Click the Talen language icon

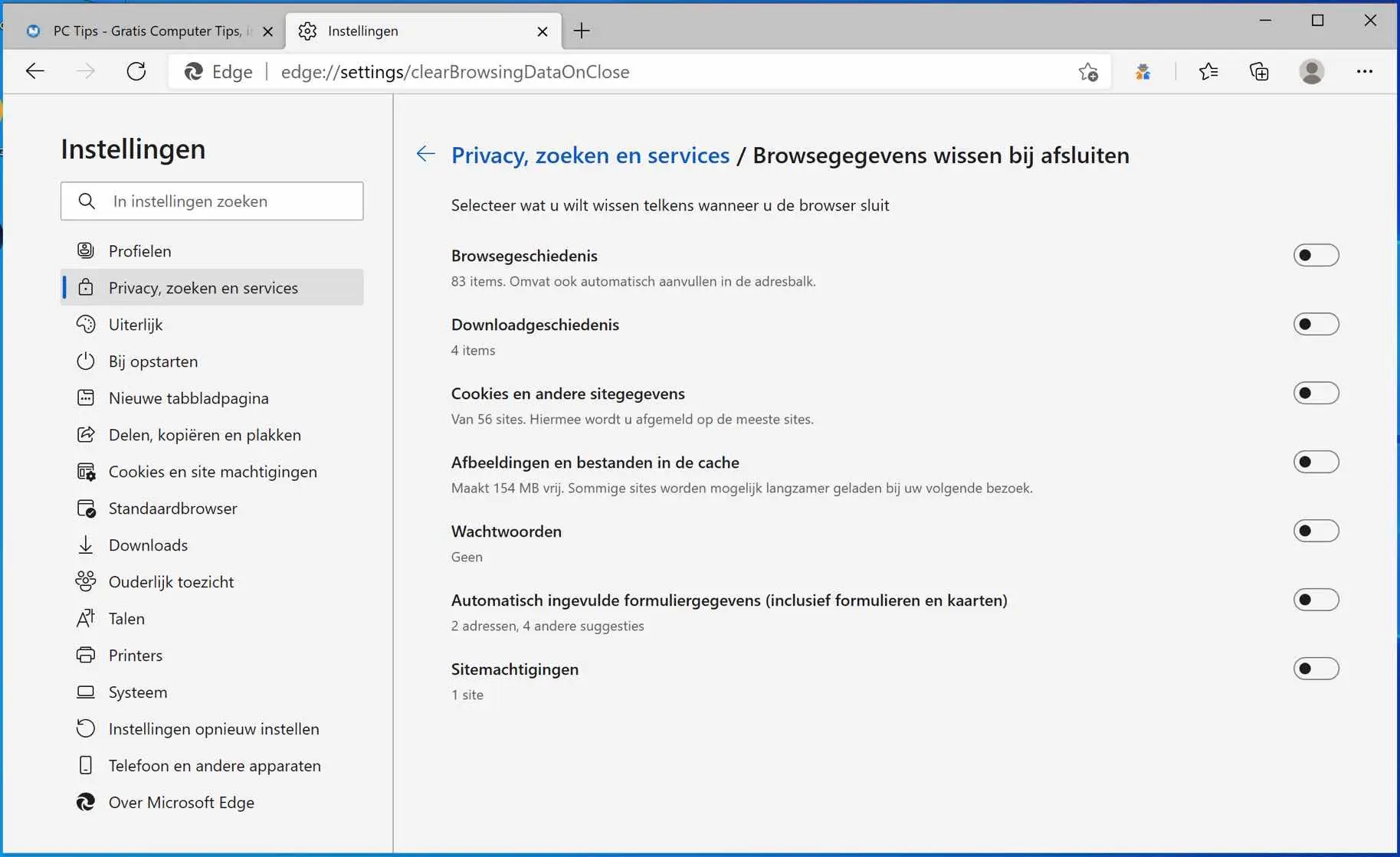click(86, 618)
